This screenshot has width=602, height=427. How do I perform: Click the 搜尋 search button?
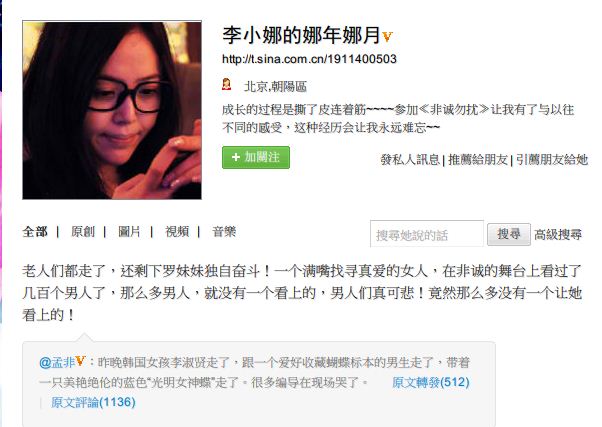(509, 234)
